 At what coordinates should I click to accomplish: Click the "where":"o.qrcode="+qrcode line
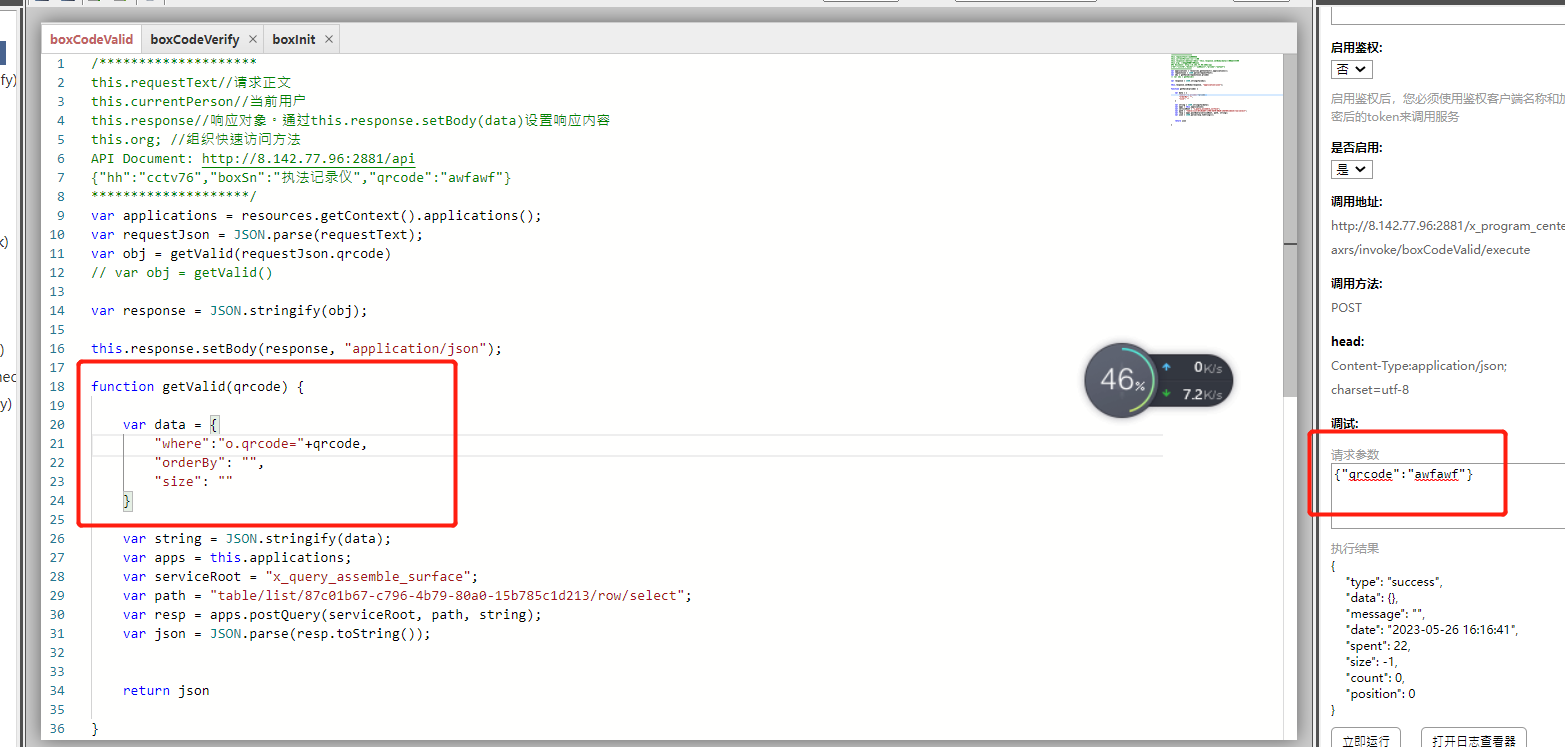pyautogui.click(x=261, y=443)
